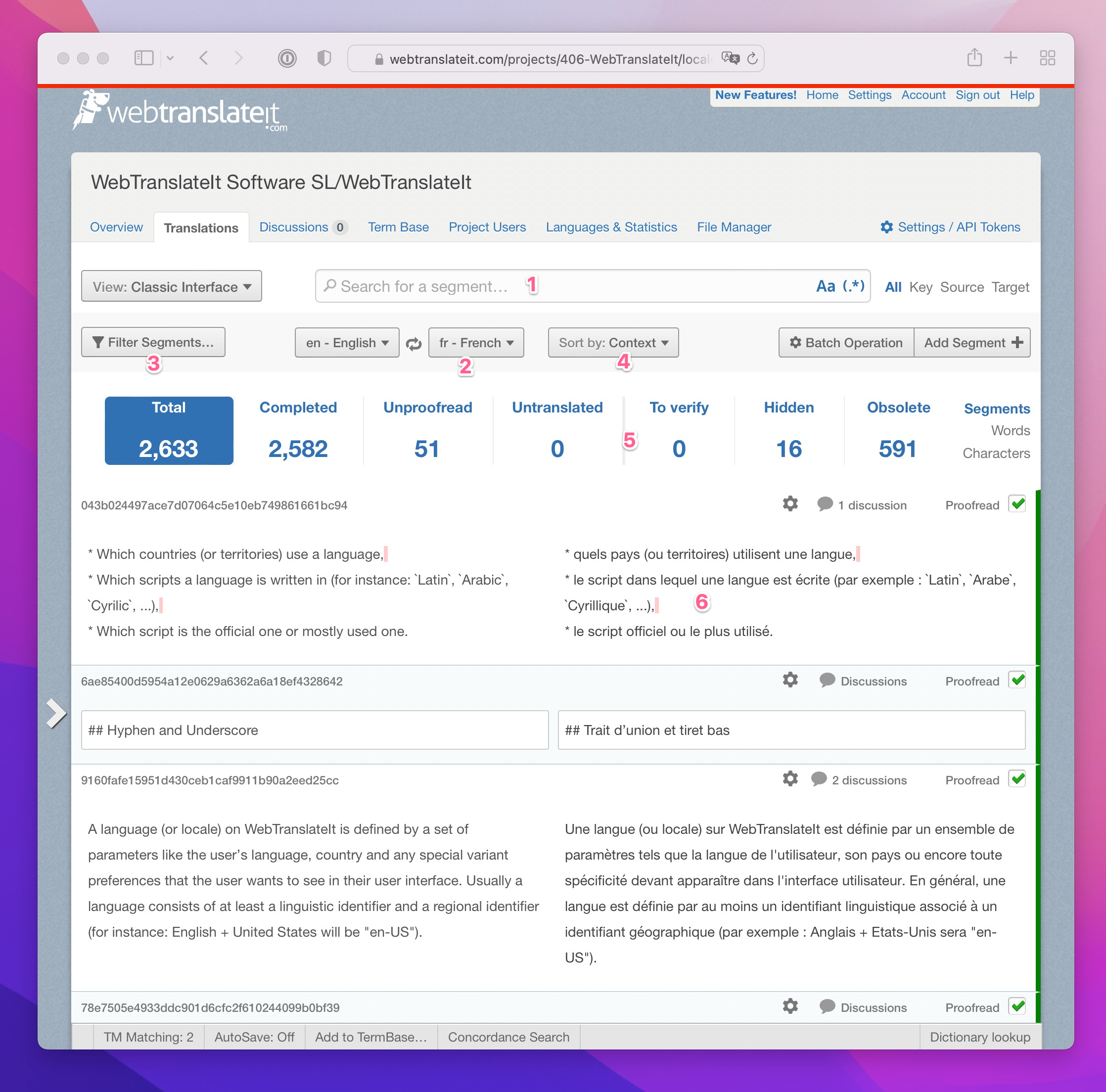Click the swap languages arrows icon
The width and height of the screenshot is (1106, 1092).
click(414, 343)
